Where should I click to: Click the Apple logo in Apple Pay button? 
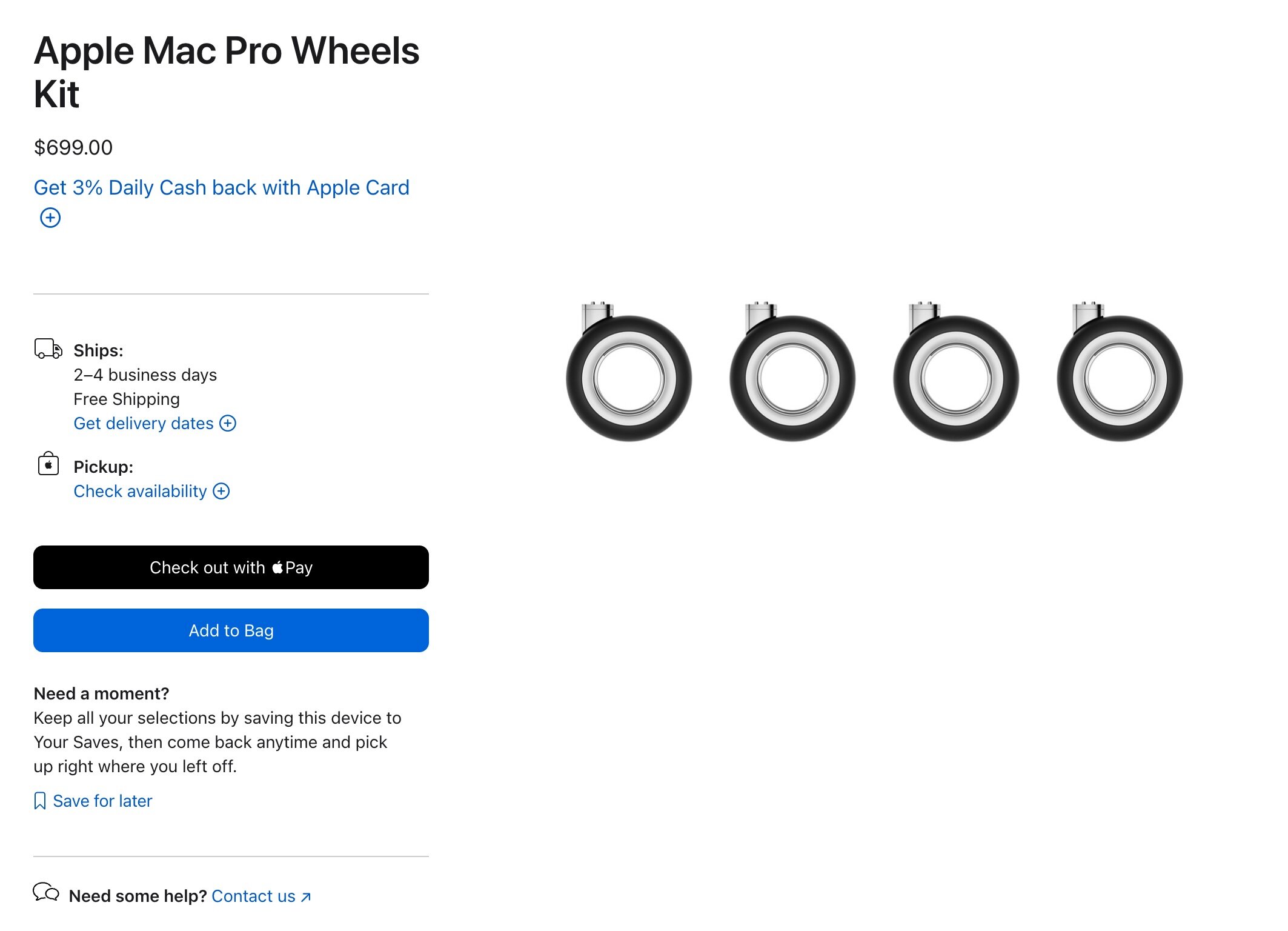(277, 567)
